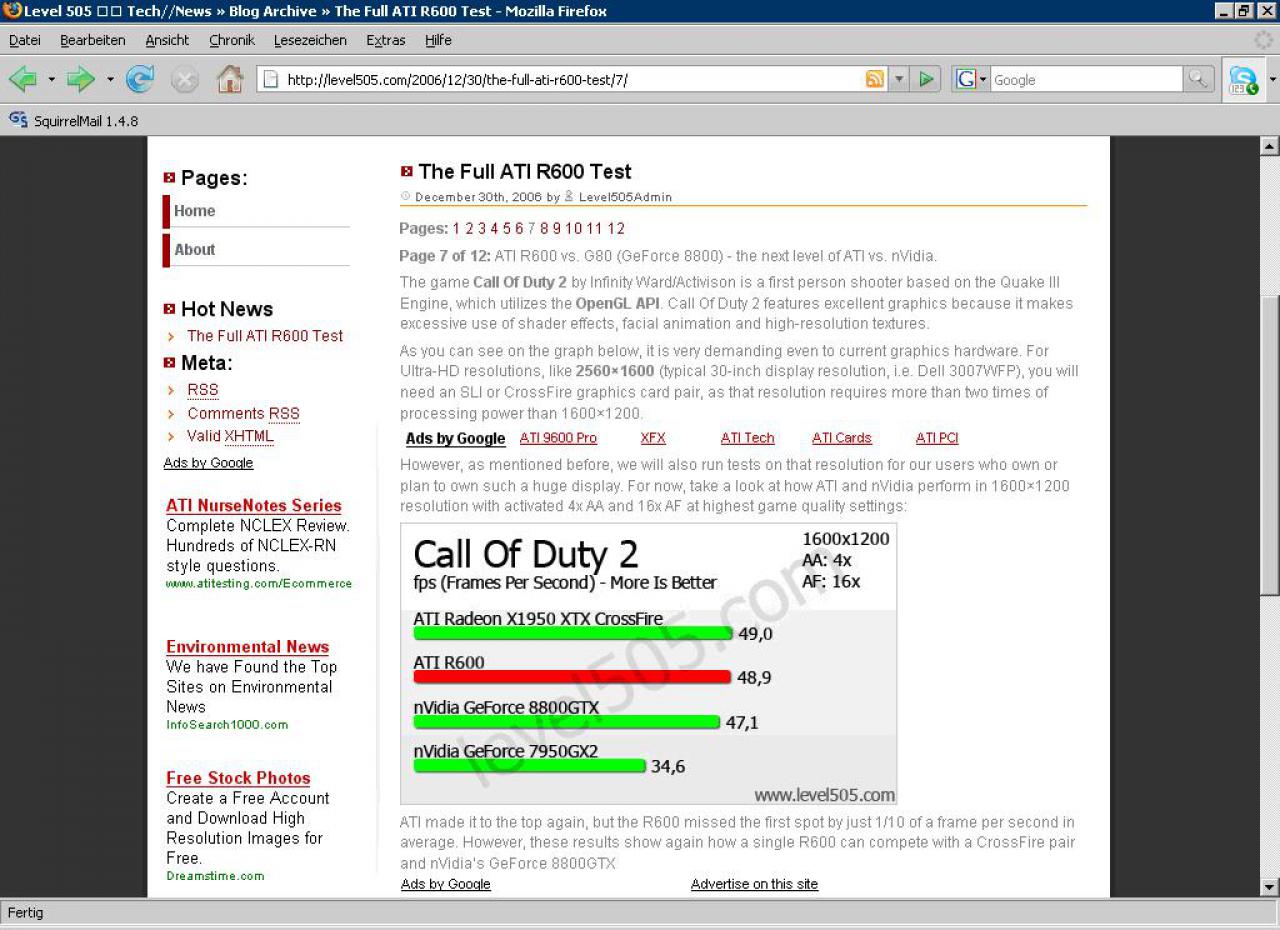Click the RSS meta link

203,390
